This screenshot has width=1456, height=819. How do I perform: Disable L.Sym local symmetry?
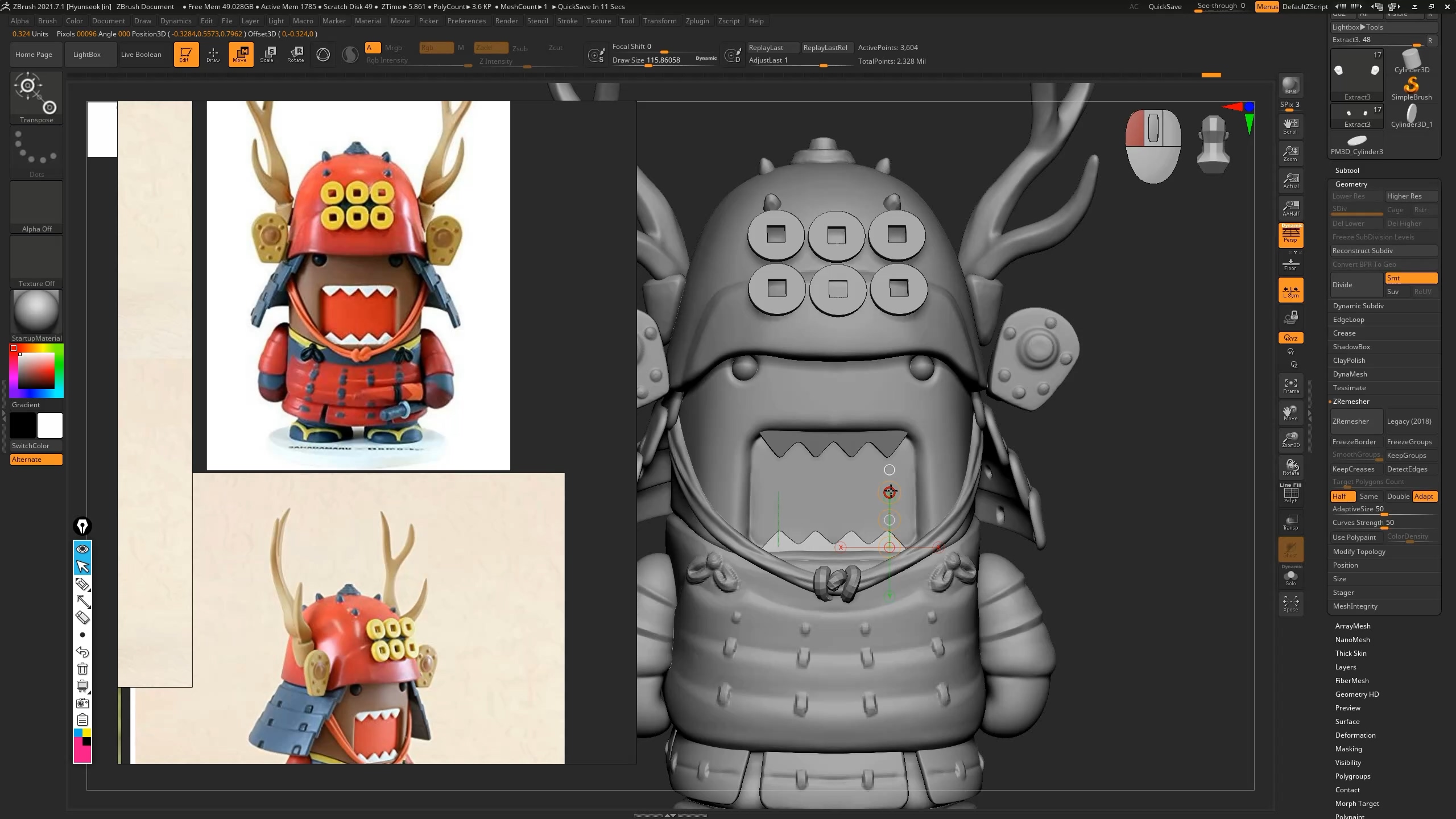point(1290,291)
